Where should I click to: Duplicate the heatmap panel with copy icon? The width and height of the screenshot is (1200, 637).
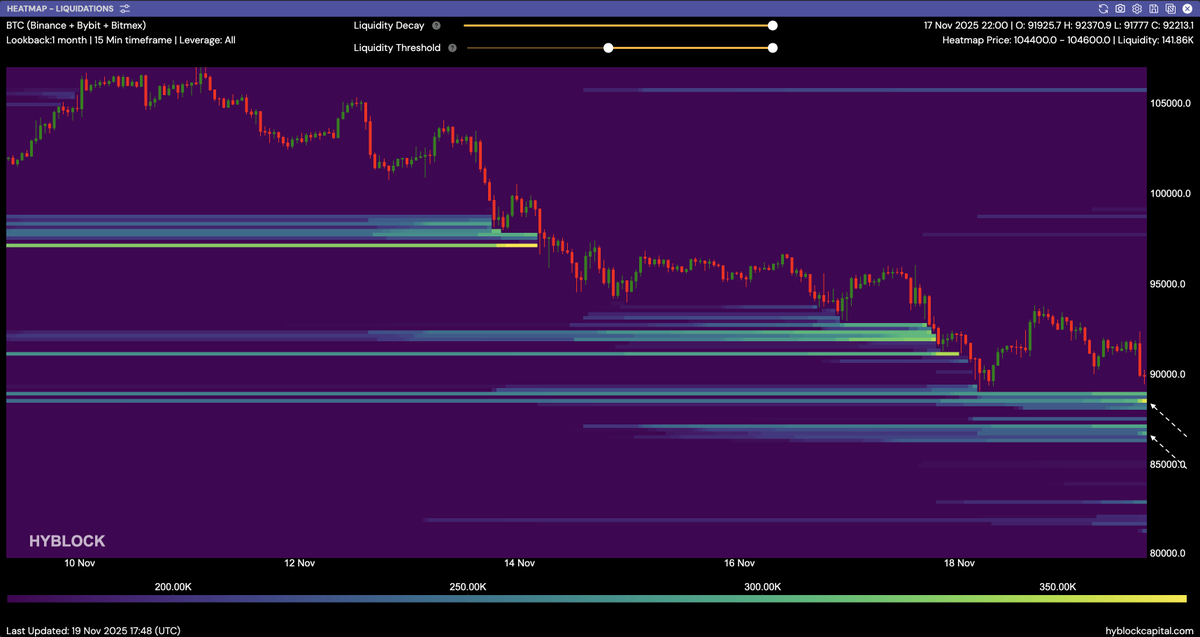(x=1169, y=8)
